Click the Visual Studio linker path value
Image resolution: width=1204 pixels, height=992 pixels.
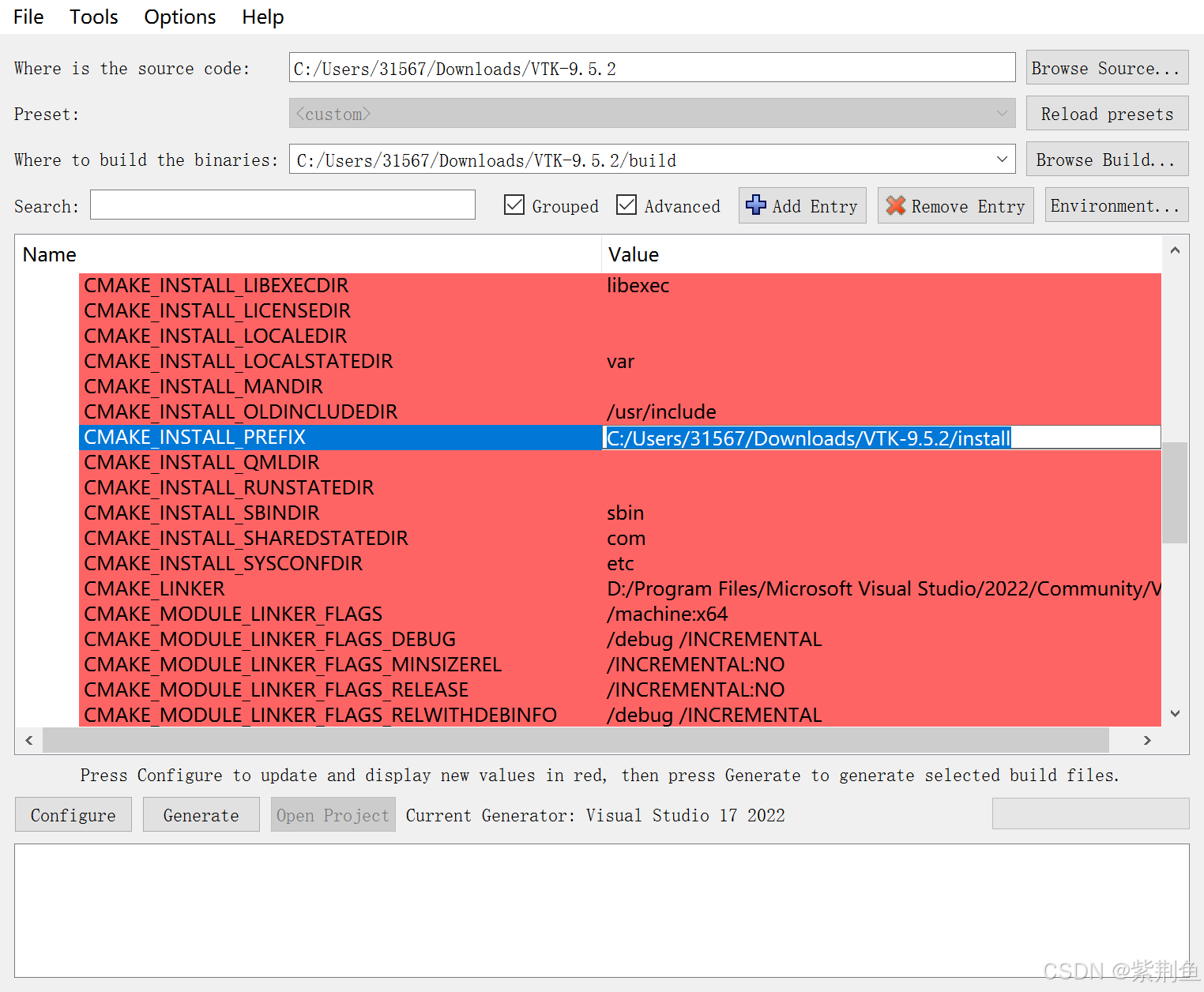coord(882,588)
